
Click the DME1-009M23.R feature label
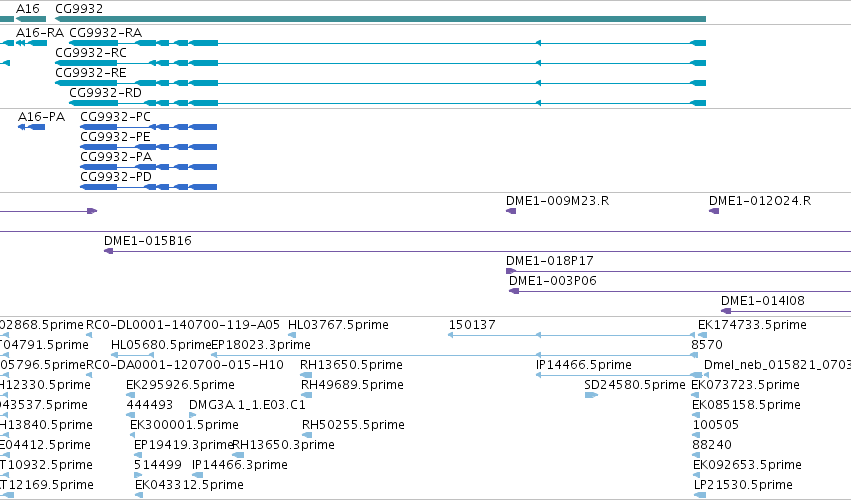[x=557, y=201]
